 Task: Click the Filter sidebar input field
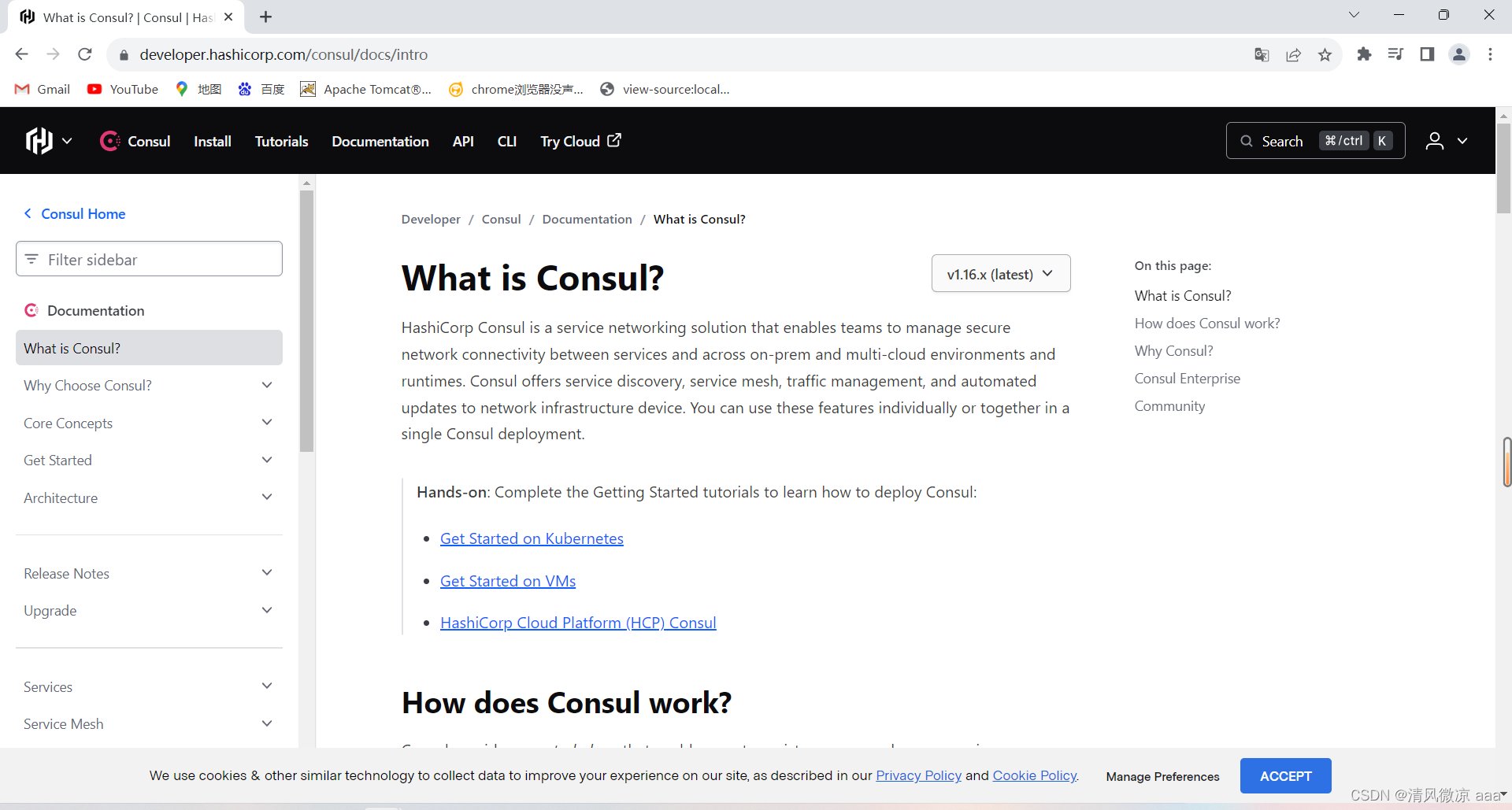[x=149, y=259]
